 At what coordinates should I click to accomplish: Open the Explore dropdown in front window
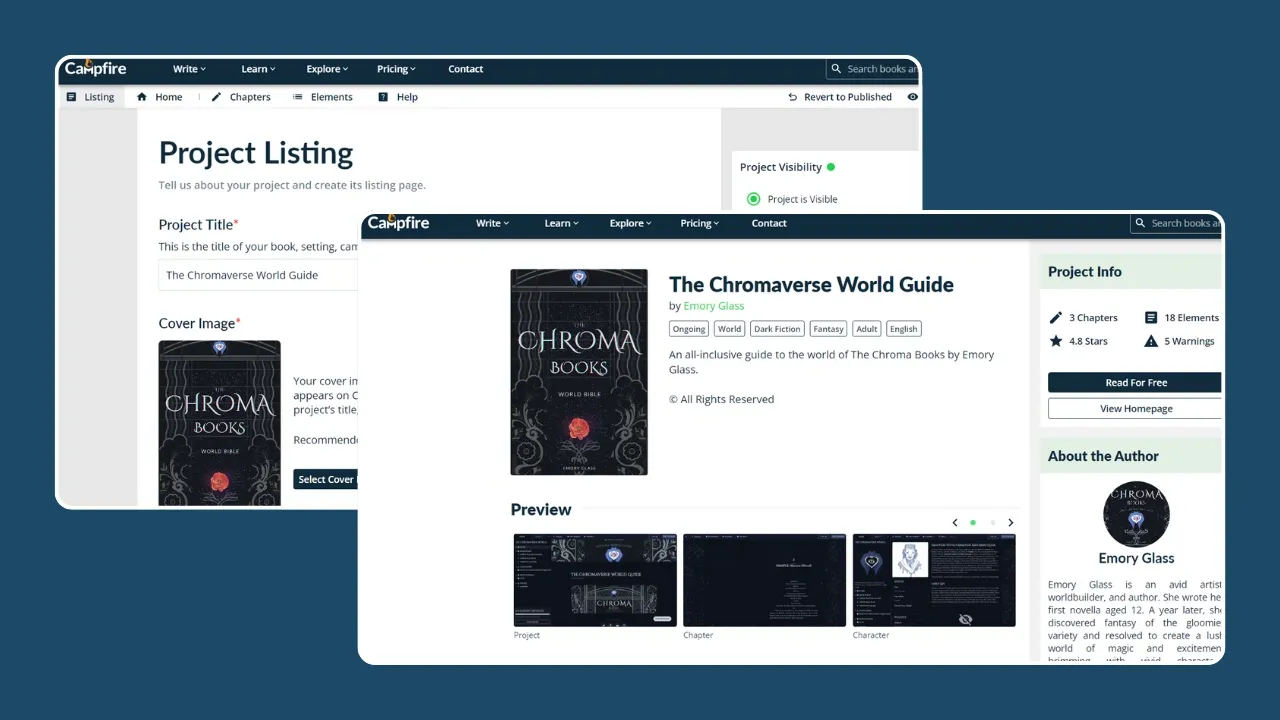pyautogui.click(x=630, y=224)
